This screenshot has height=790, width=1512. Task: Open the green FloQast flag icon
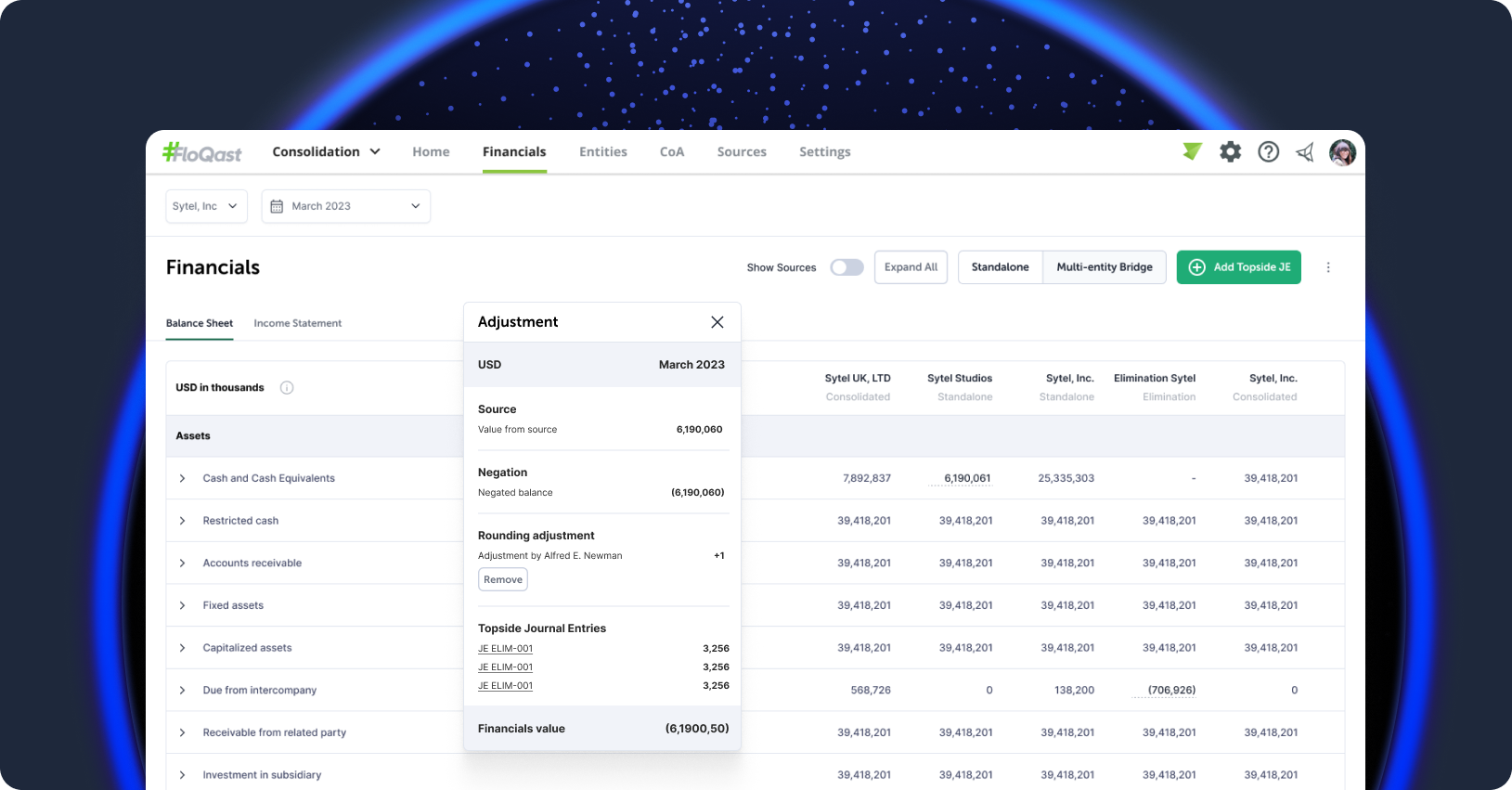point(1193,151)
